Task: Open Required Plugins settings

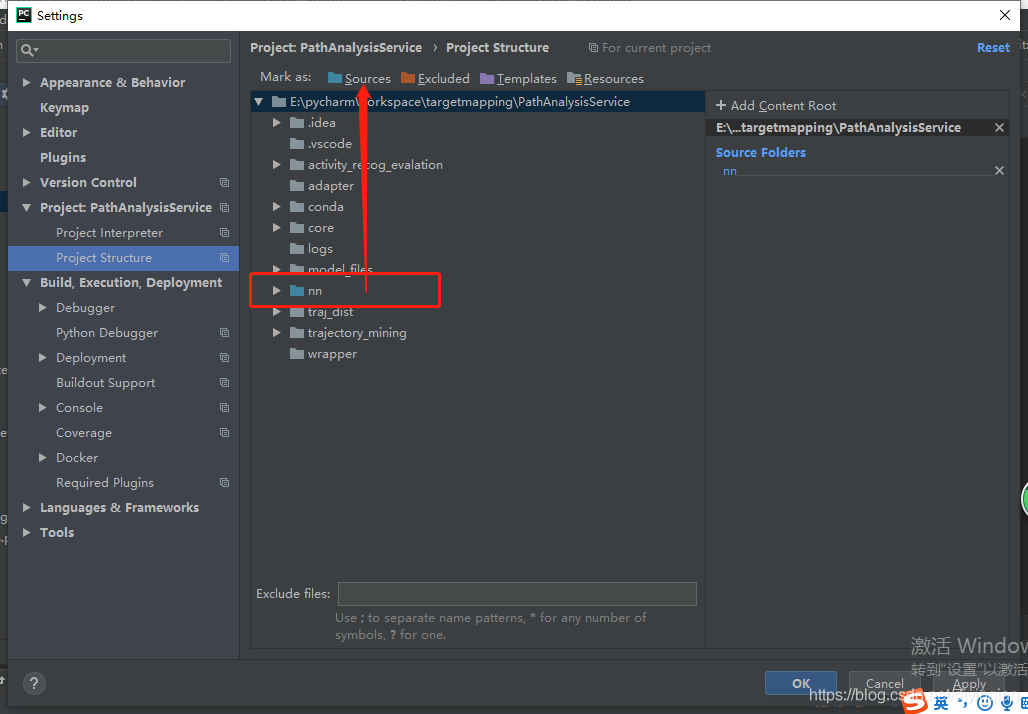Action: pos(105,483)
